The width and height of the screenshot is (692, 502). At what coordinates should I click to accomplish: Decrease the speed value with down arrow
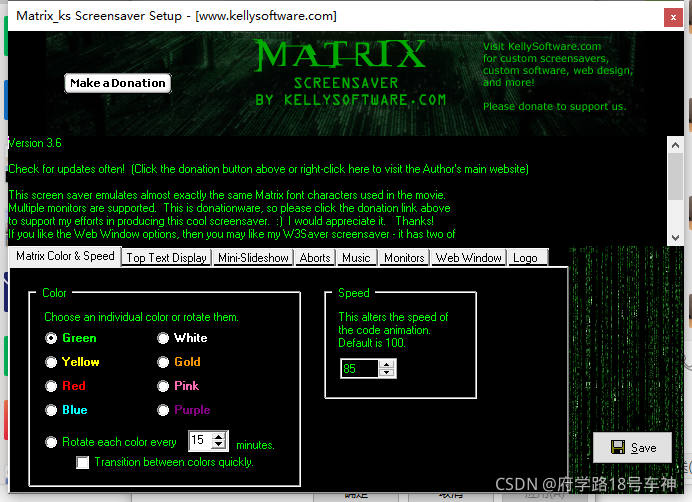click(387, 373)
